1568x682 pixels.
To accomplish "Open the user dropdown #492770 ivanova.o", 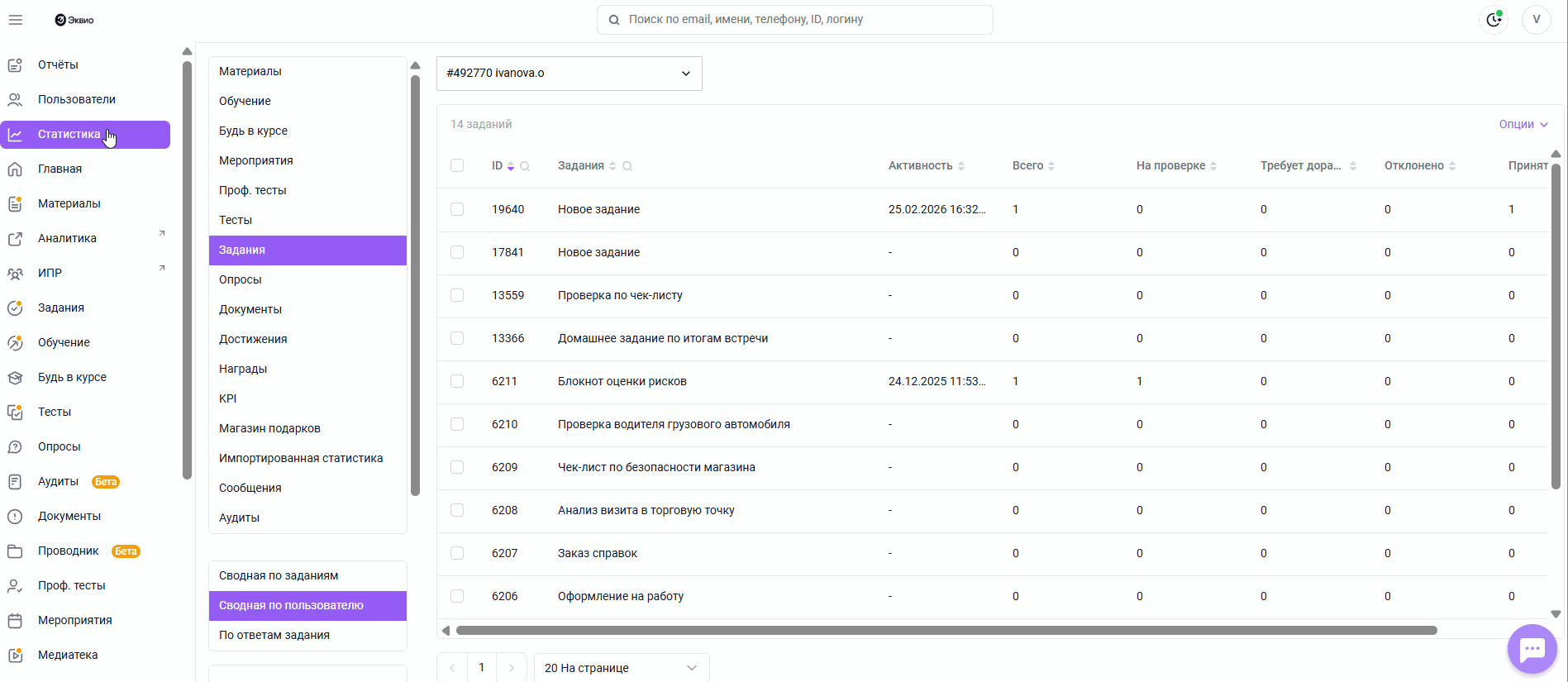I will click(569, 74).
